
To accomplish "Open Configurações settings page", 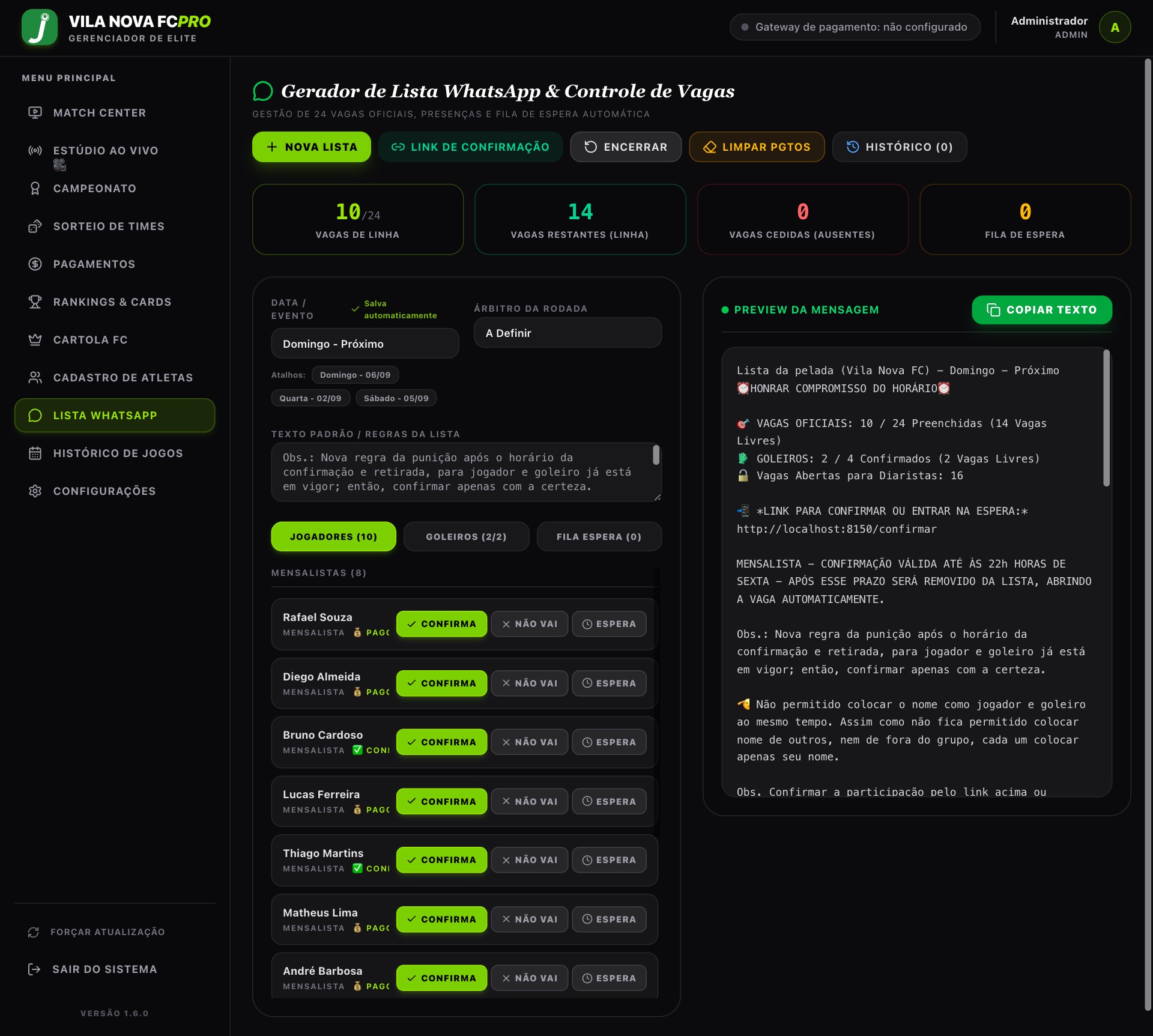I will (x=115, y=491).
